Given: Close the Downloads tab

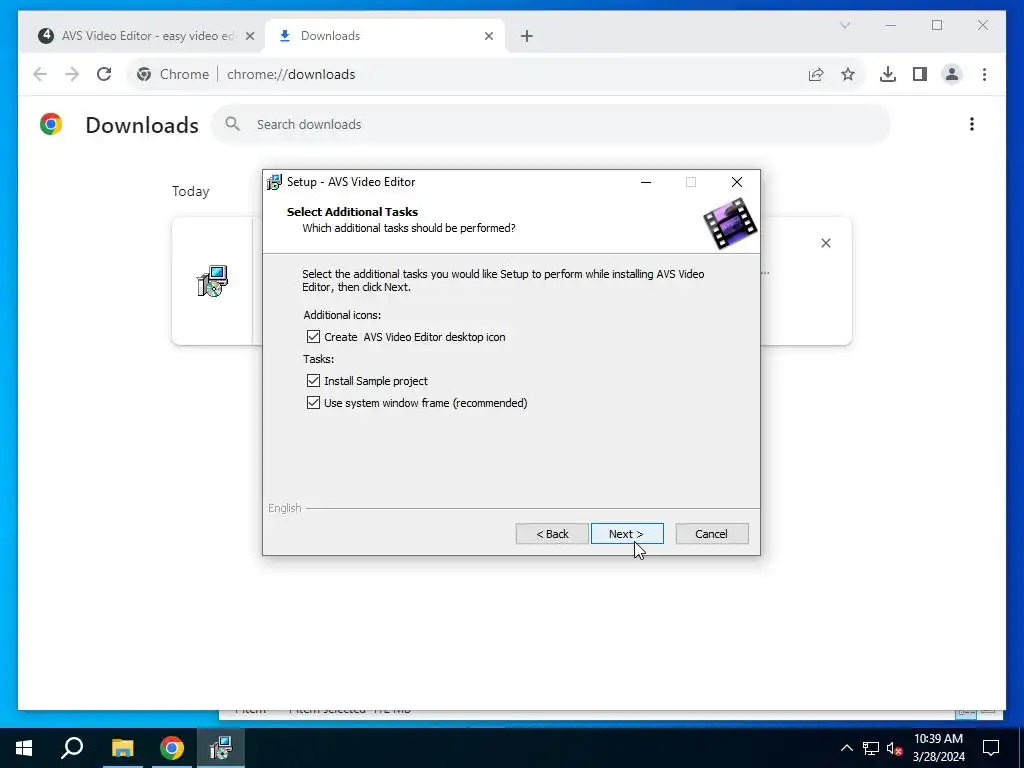Looking at the screenshot, I should 488,36.
